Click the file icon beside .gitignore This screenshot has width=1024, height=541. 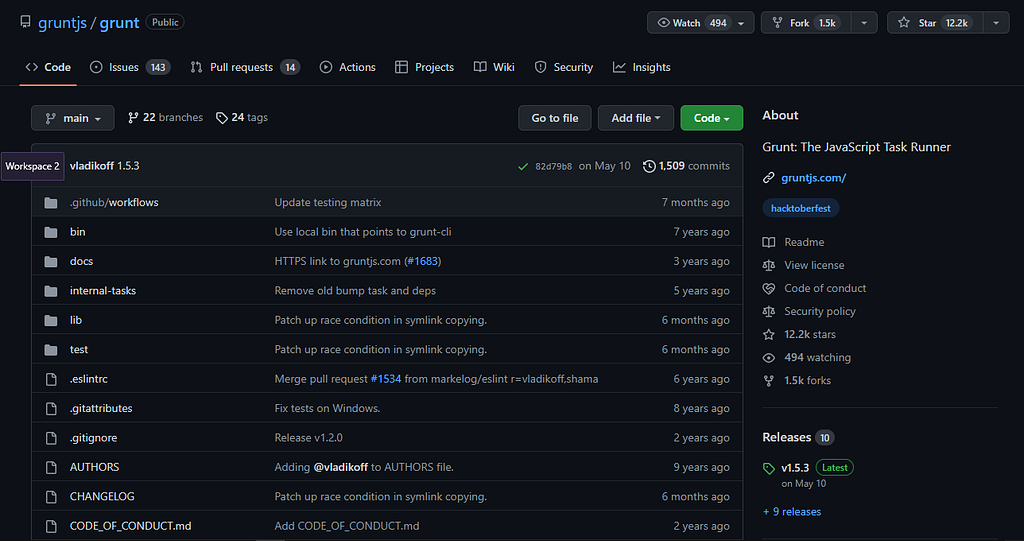[x=51, y=438]
